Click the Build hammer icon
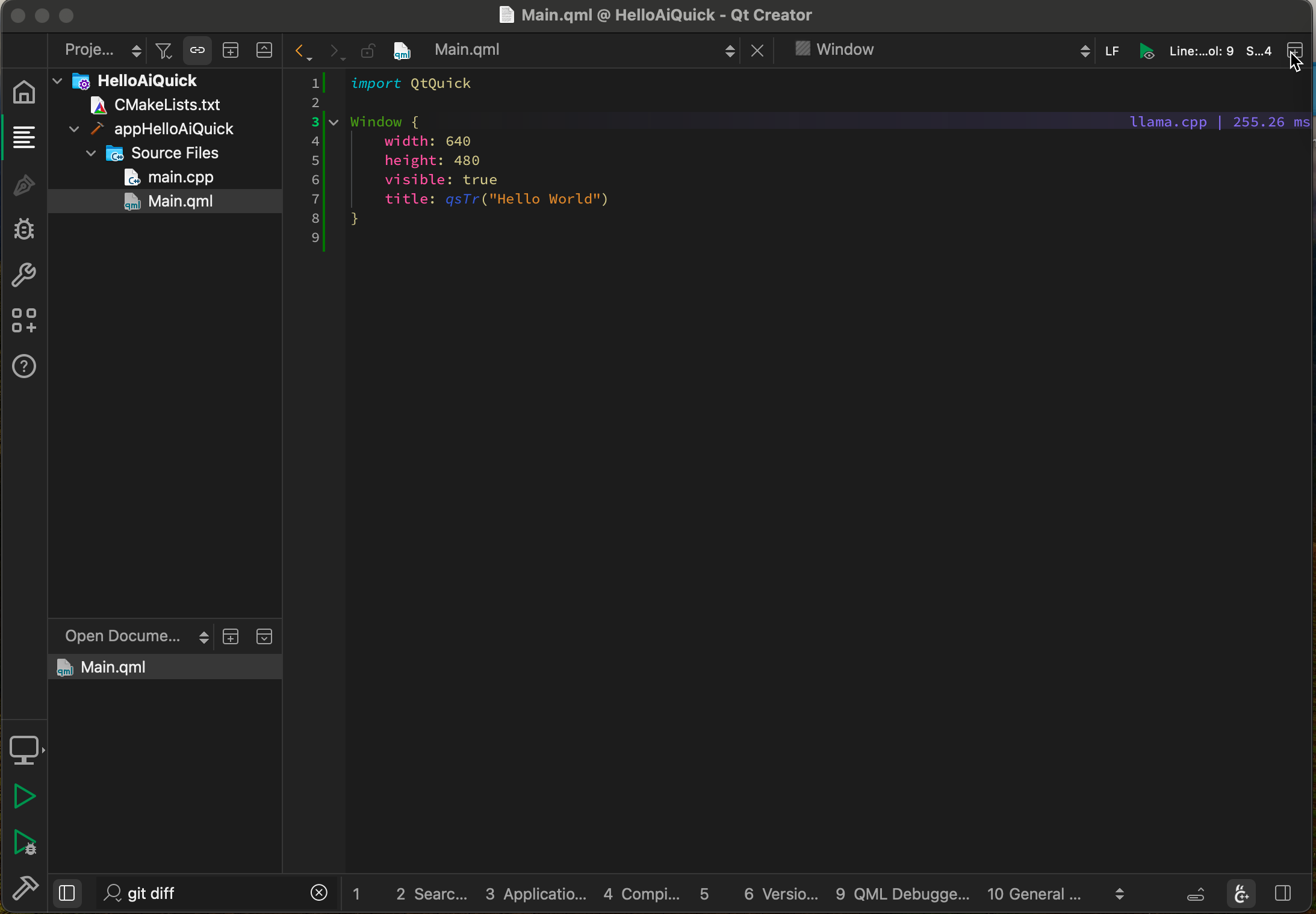The height and width of the screenshot is (914, 1316). 24,888
